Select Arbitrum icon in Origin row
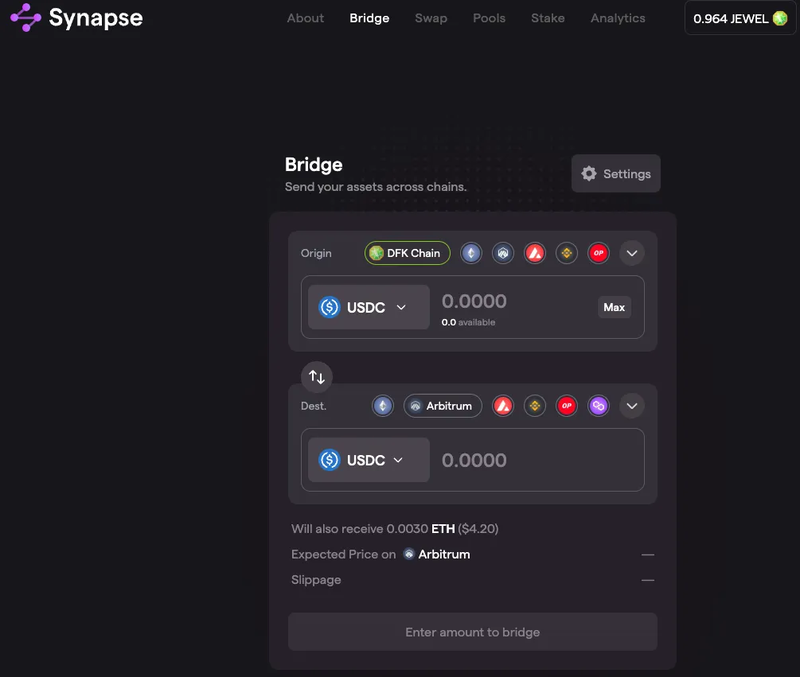 (503, 253)
